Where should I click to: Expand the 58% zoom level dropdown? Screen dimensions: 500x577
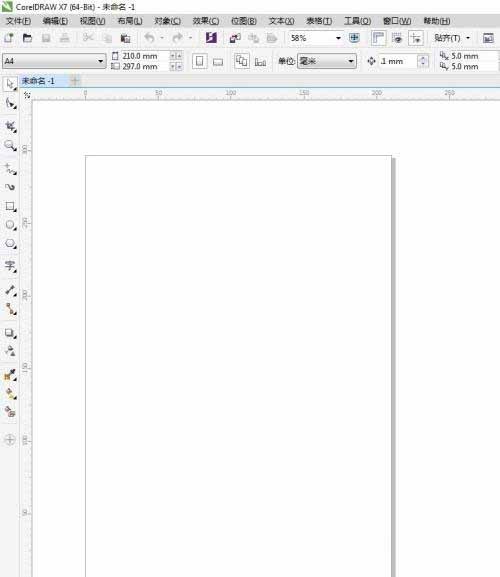[x=316, y=38]
